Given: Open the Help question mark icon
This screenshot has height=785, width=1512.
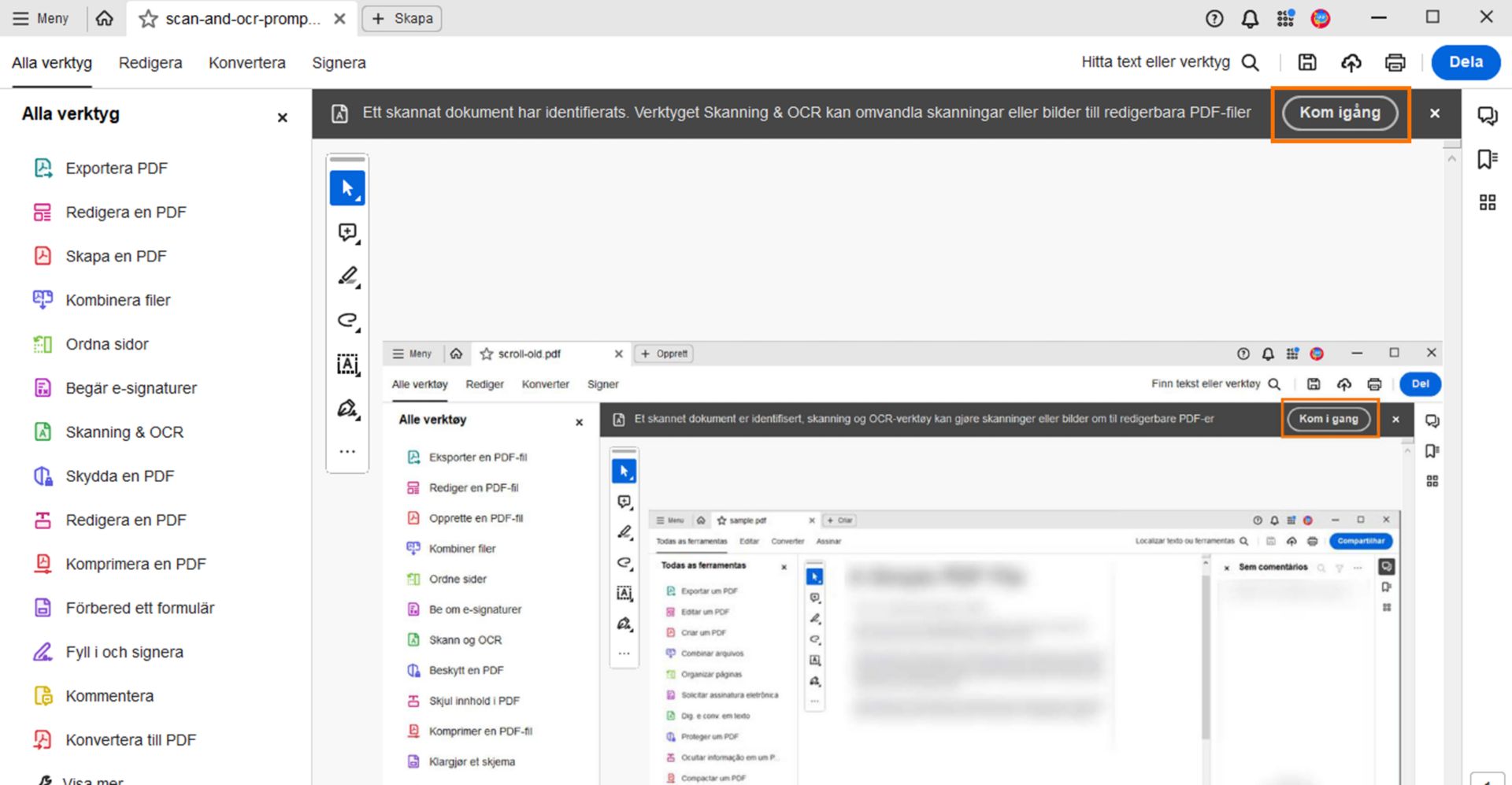Looking at the screenshot, I should click(x=1214, y=19).
